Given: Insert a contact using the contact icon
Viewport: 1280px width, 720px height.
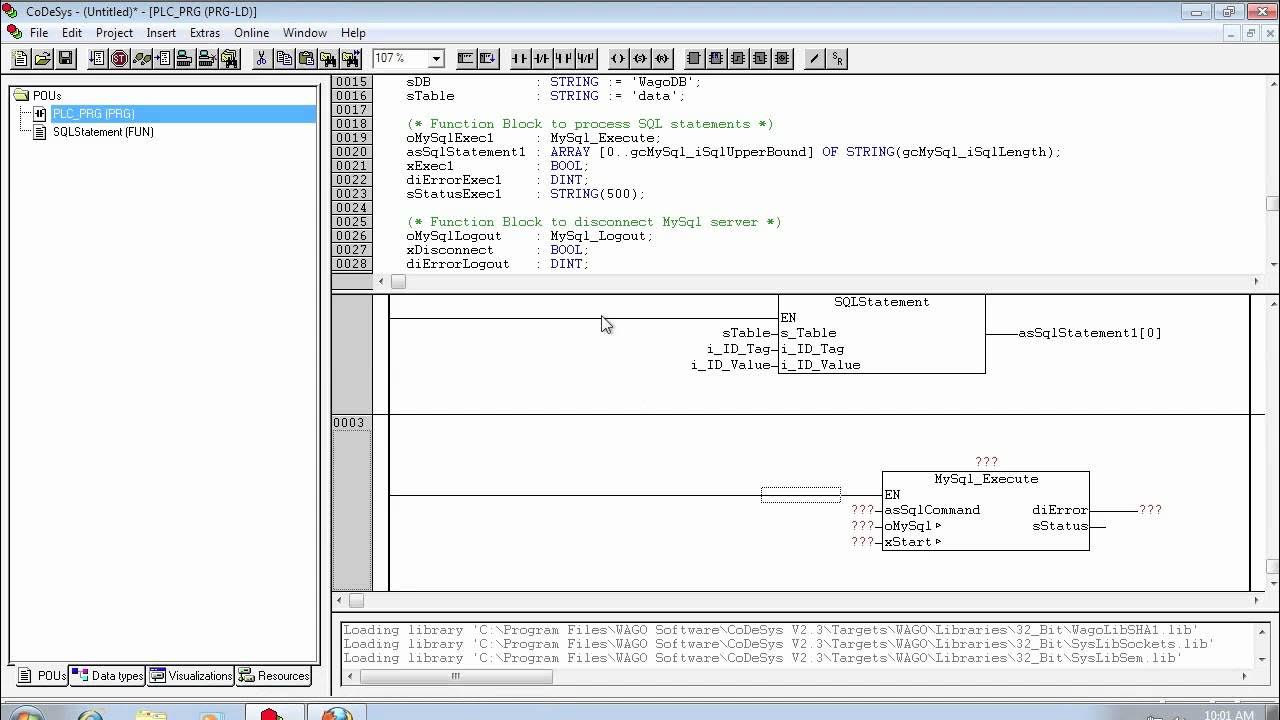Looking at the screenshot, I should [x=519, y=59].
